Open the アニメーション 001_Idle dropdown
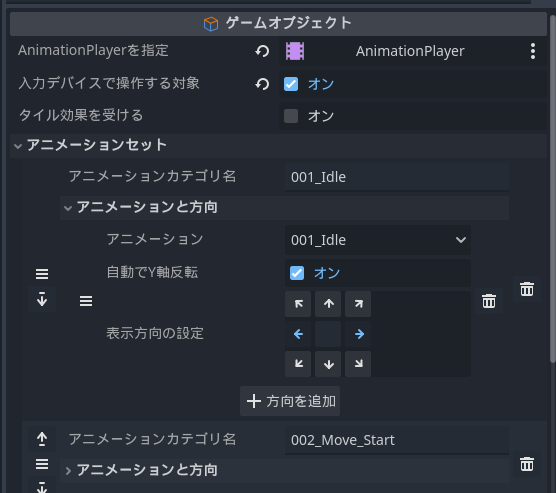This screenshot has width=556, height=493. point(378,240)
